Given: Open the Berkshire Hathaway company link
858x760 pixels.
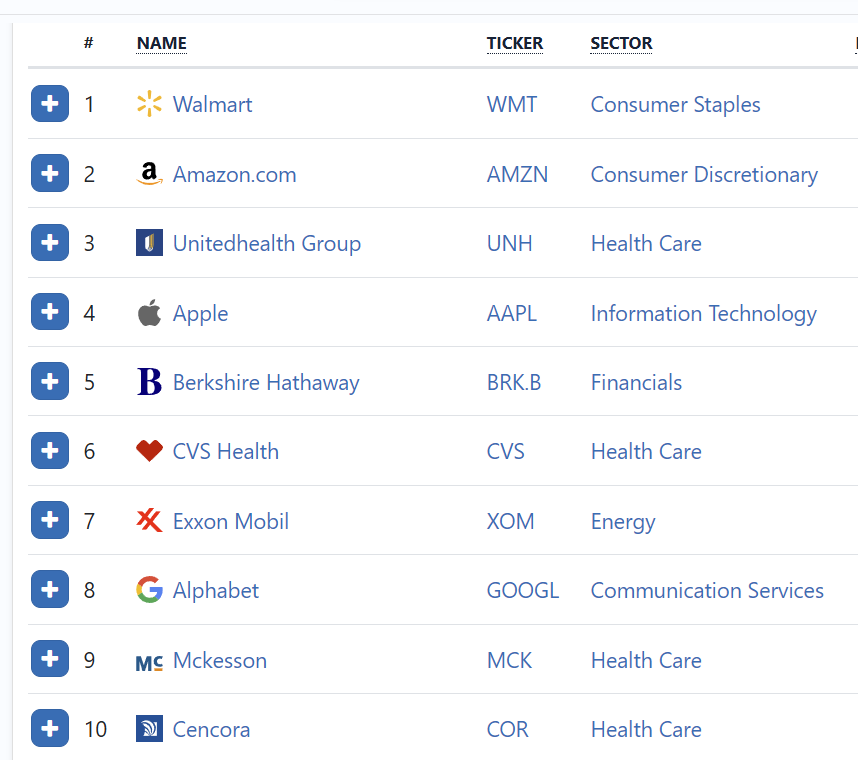Looking at the screenshot, I should [266, 382].
